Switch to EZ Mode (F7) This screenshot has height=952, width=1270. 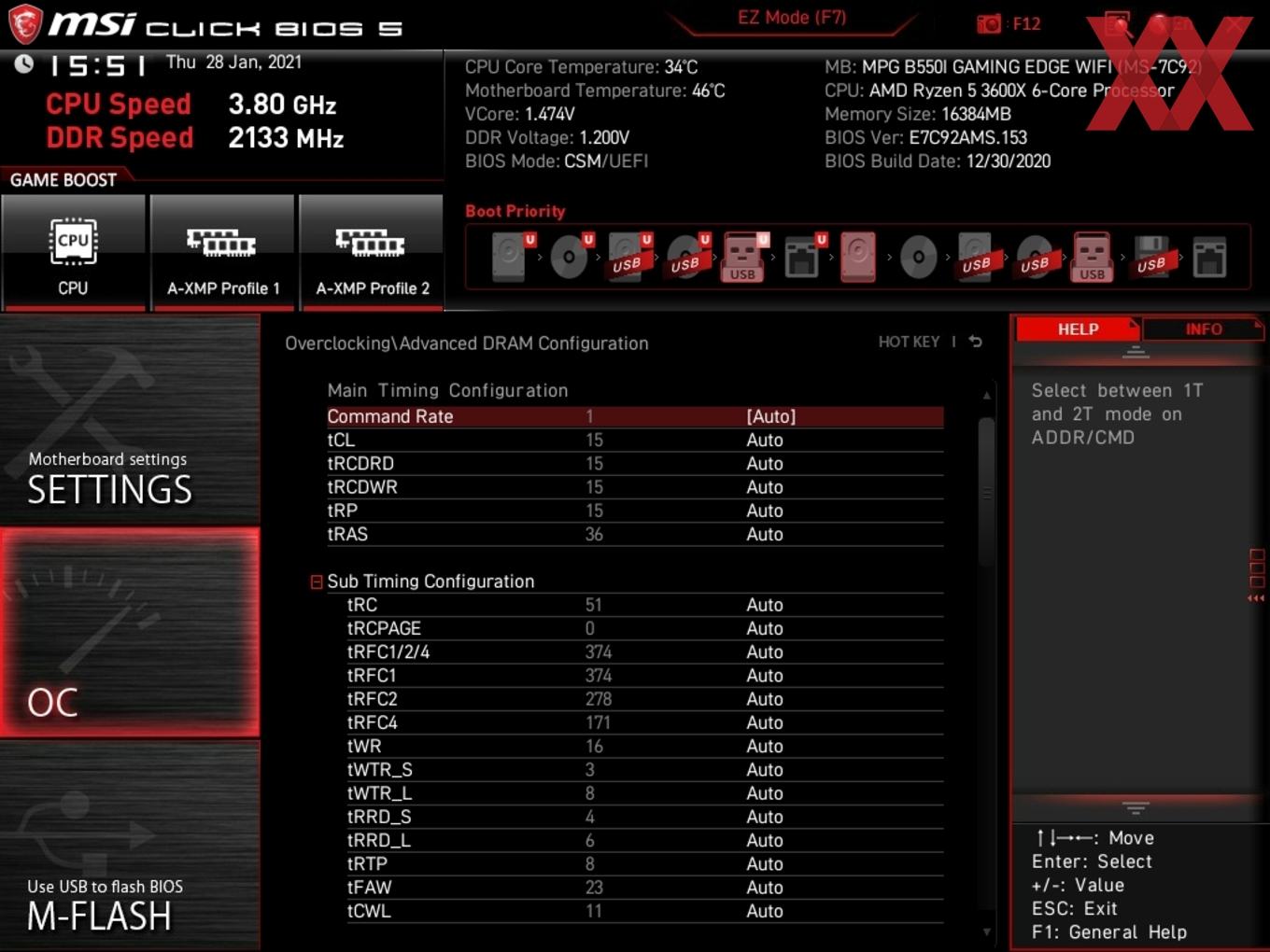click(x=792, y=18)
